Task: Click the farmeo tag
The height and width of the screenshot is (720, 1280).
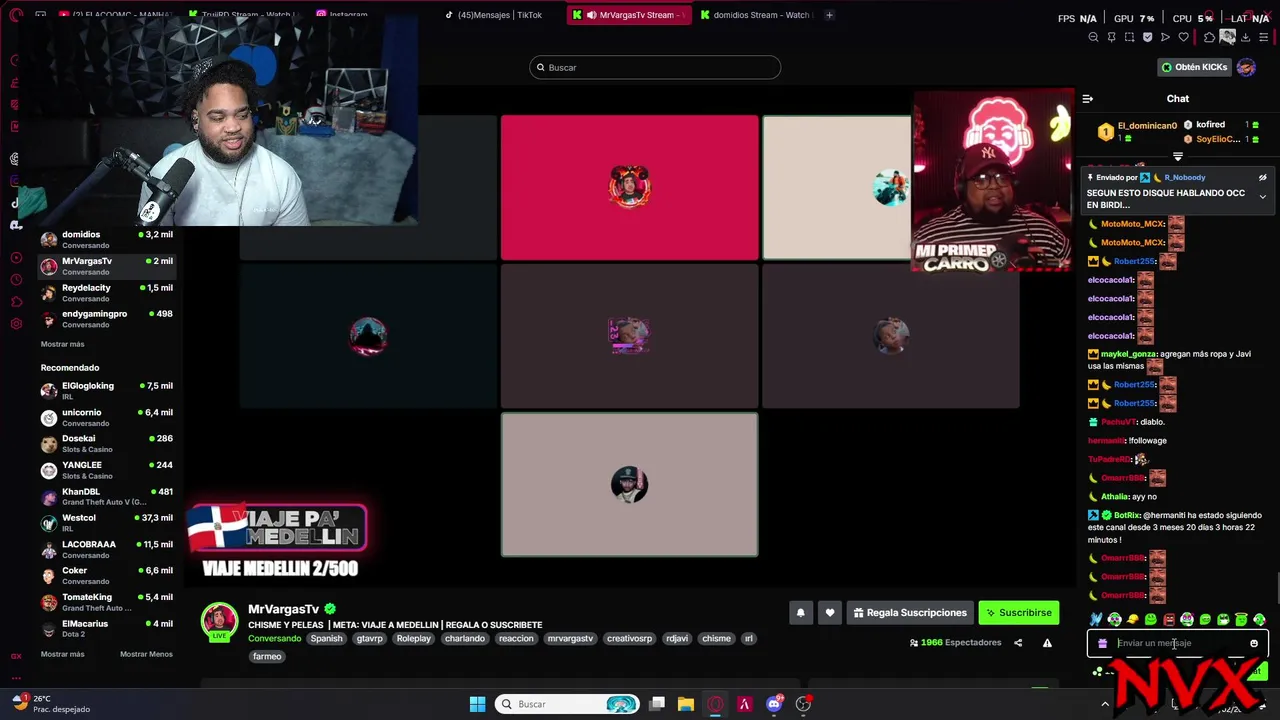Action: 267,657
